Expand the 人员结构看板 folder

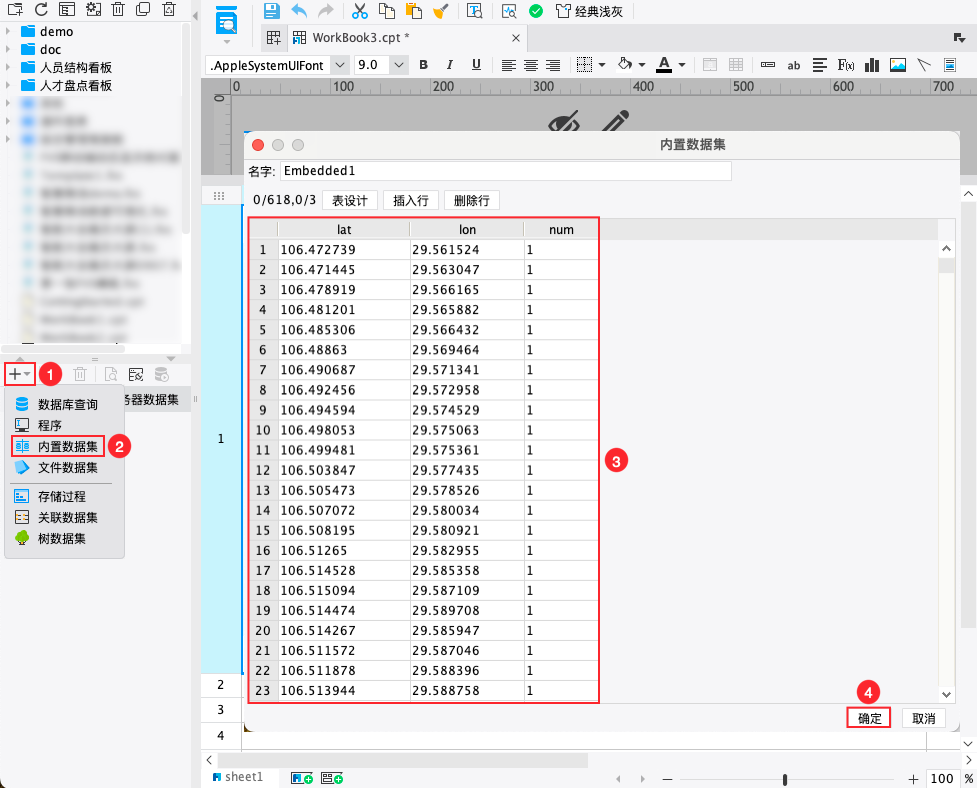(7, 67)
